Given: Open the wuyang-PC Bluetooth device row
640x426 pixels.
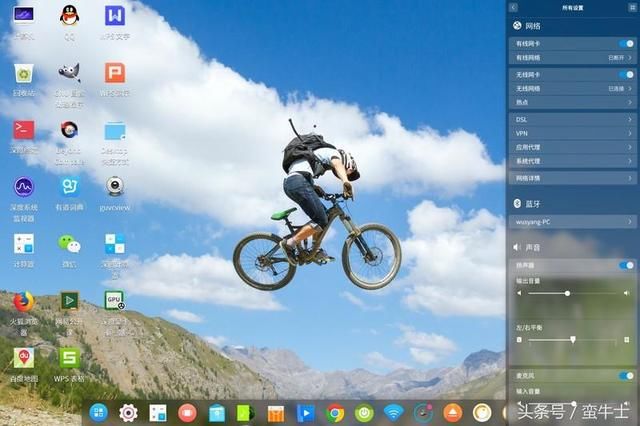Looking at the screenshot, I should point(573,222).
